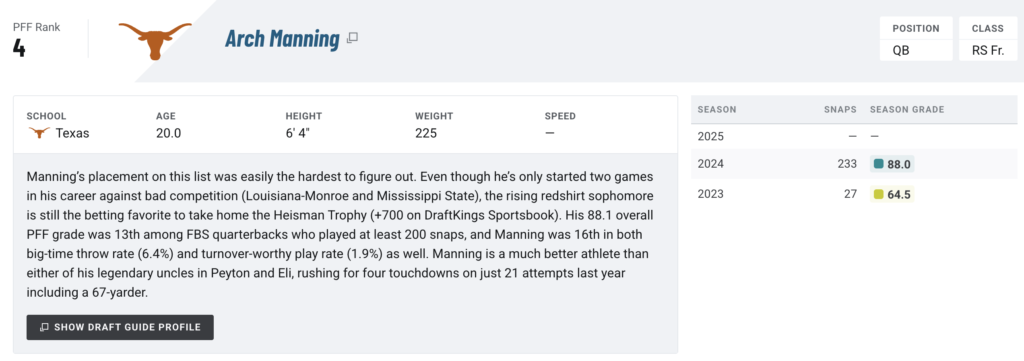This screenshot has height=361, width=1024.
Task: Click the Texas Longhorns logo in header
Action: [155, 40]
